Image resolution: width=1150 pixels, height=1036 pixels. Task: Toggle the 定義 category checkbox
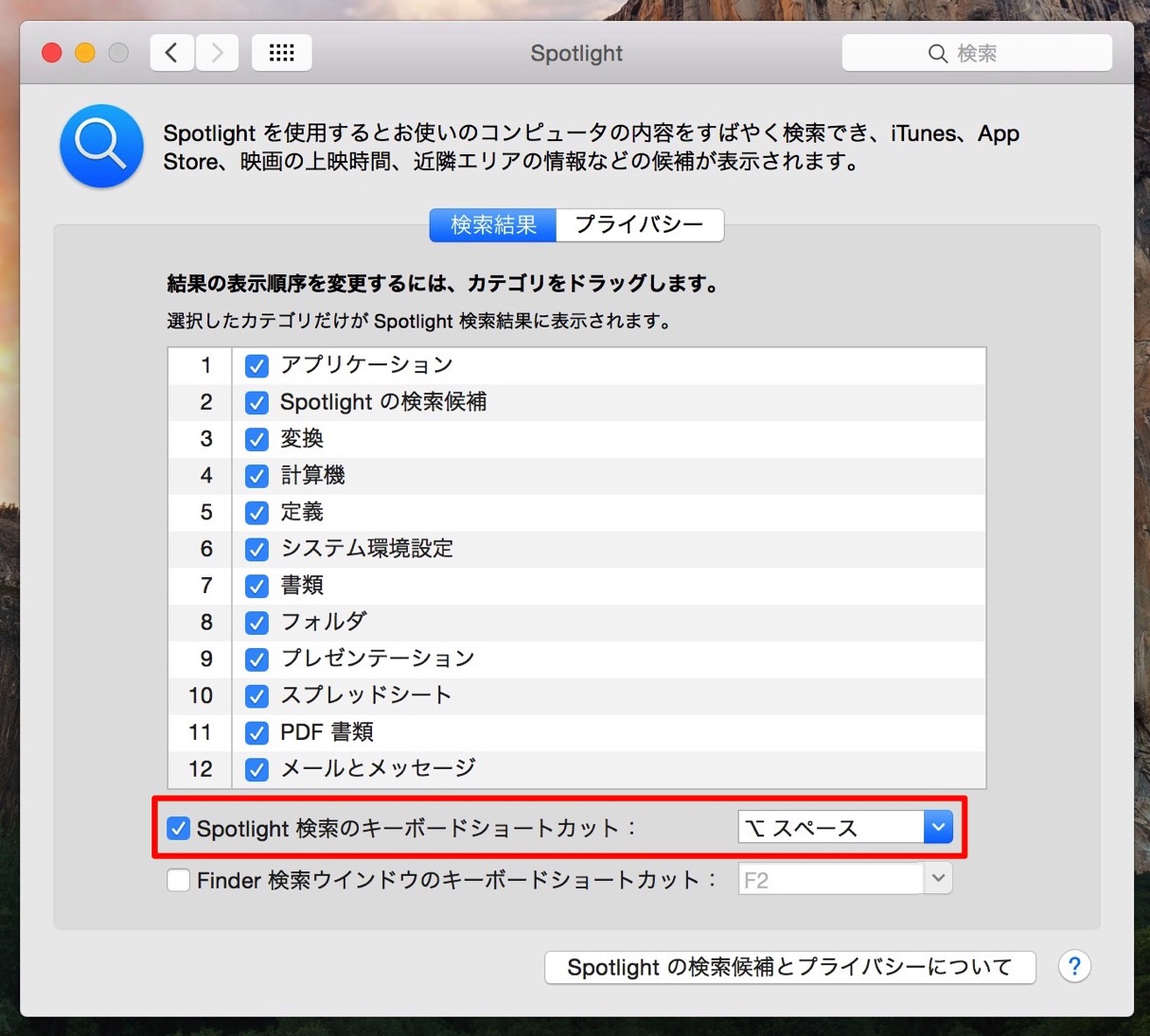pyautogui.click(x=257, y=513)
